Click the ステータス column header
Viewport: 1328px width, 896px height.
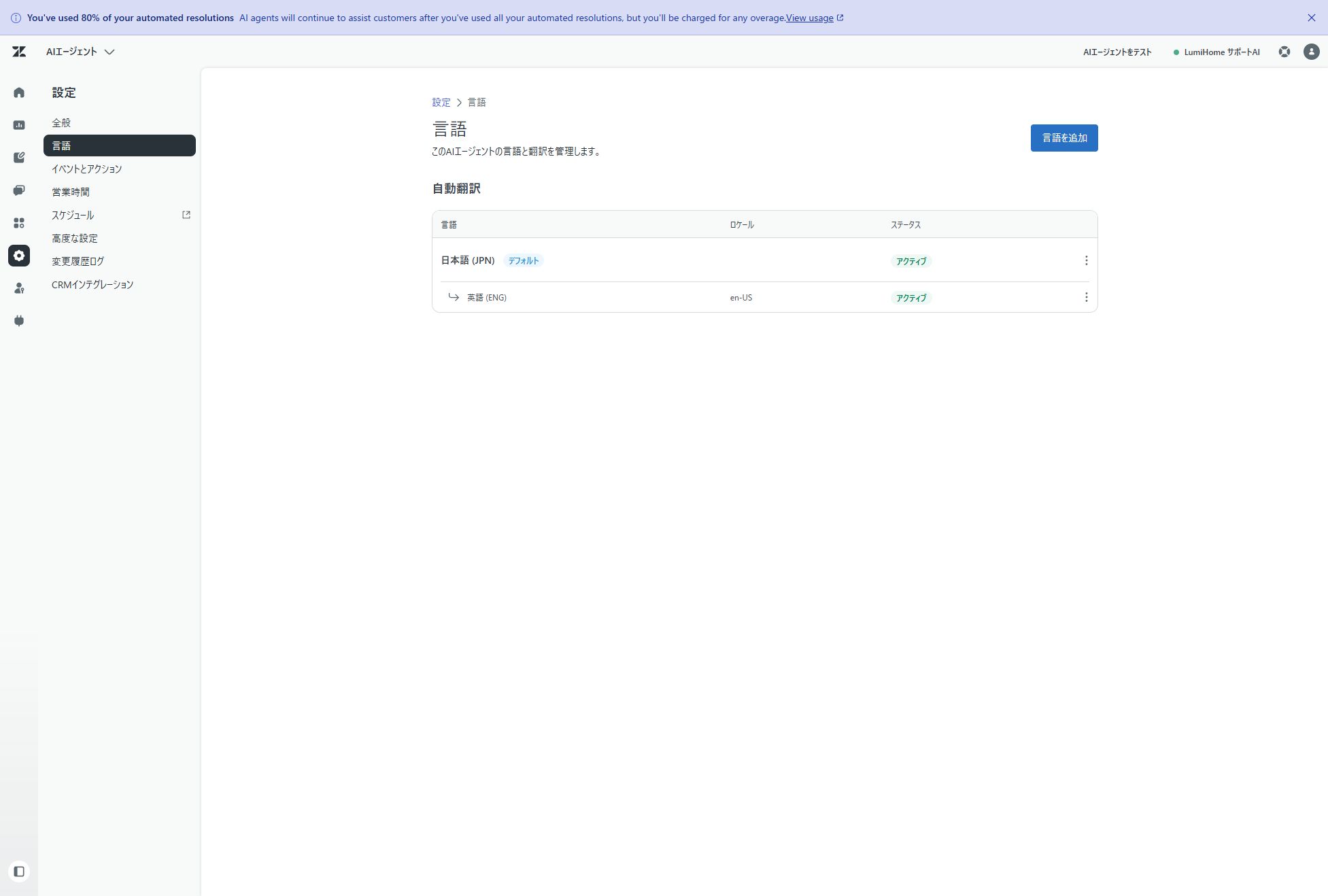[x=906, y=224]
